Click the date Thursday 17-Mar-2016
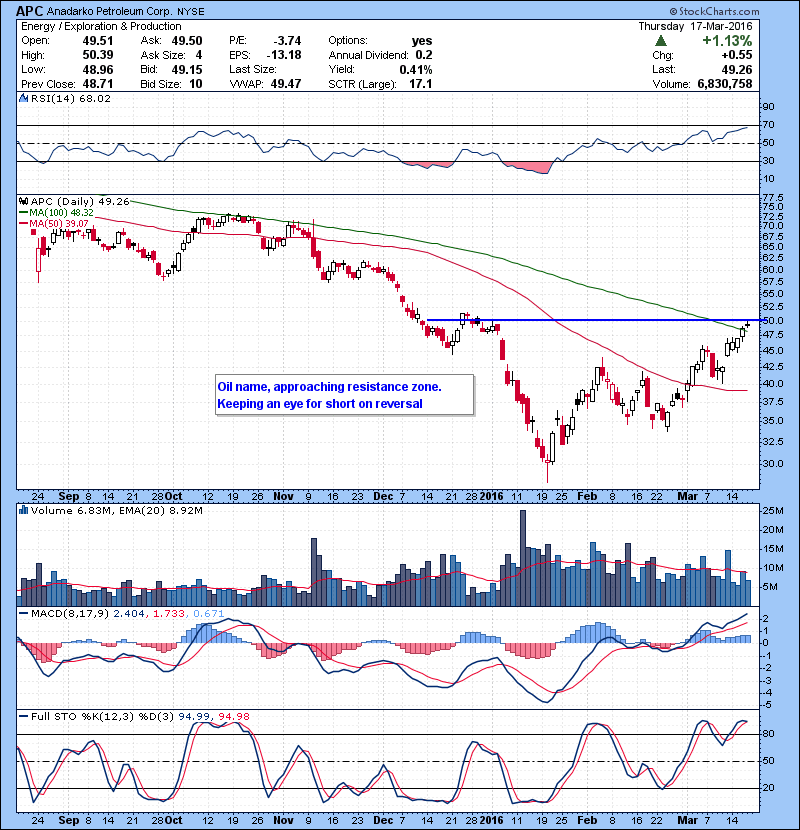 click(695, 26)
